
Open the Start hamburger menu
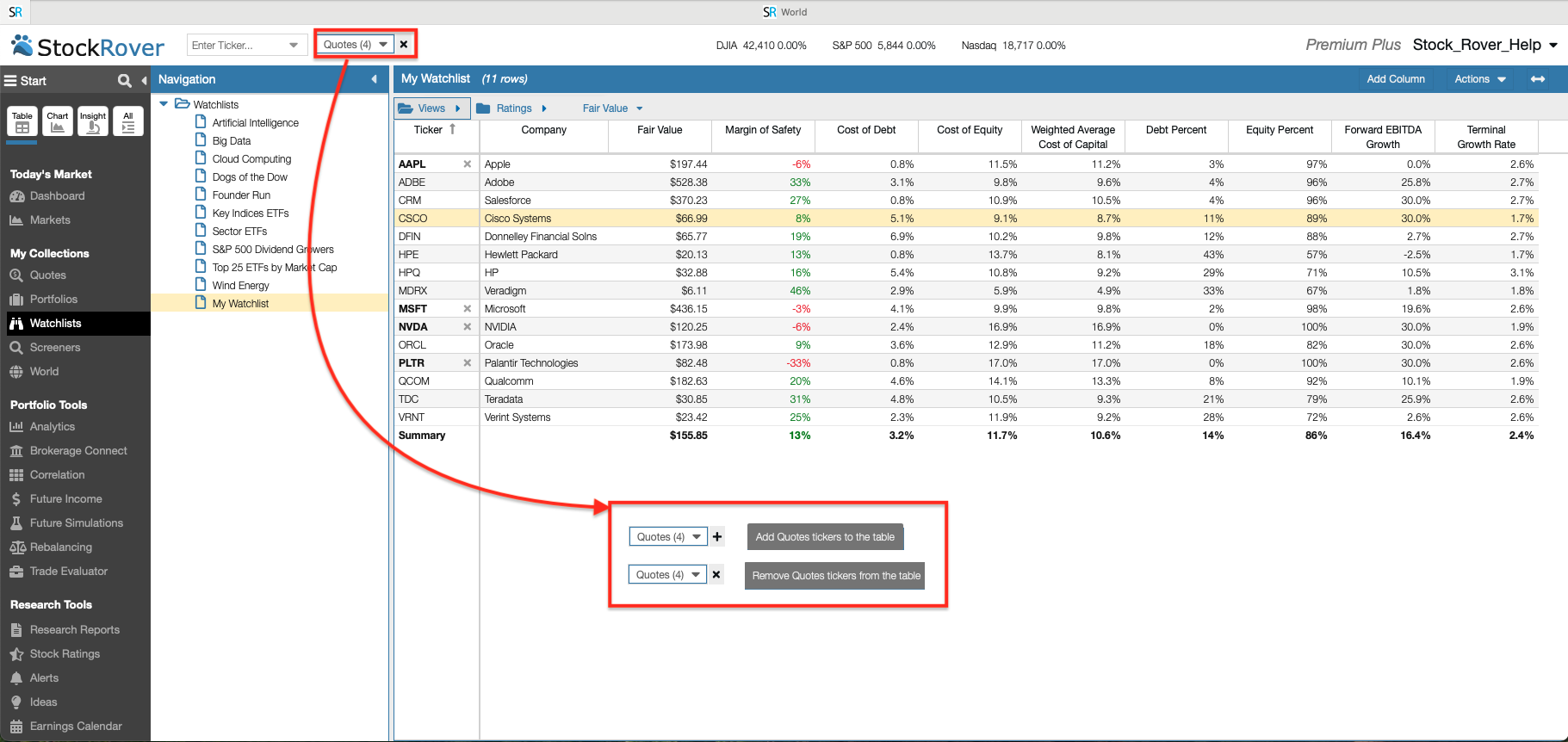(26, 81)
